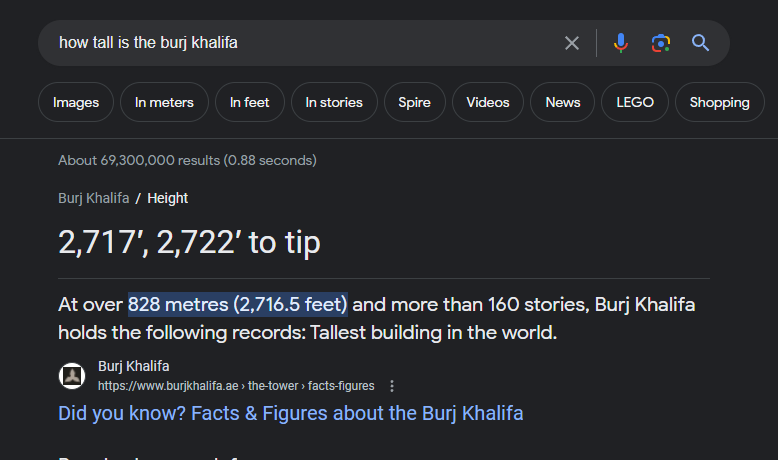Open the Shopping results chip
Screen dimensions: 778x460
pyautogui.click(x=719, y=102)
